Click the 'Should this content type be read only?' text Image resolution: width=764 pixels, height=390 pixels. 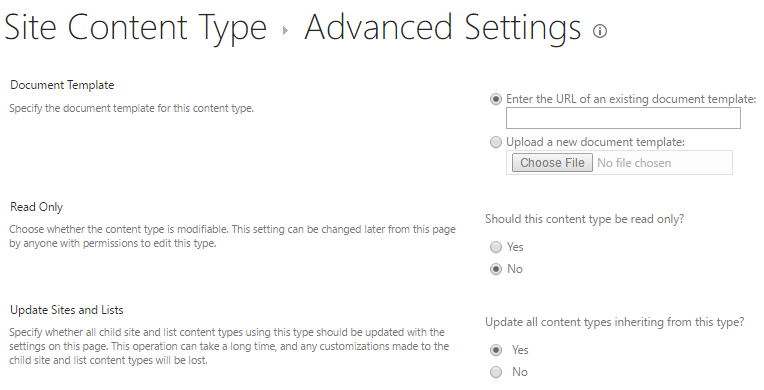coord(584,219)
